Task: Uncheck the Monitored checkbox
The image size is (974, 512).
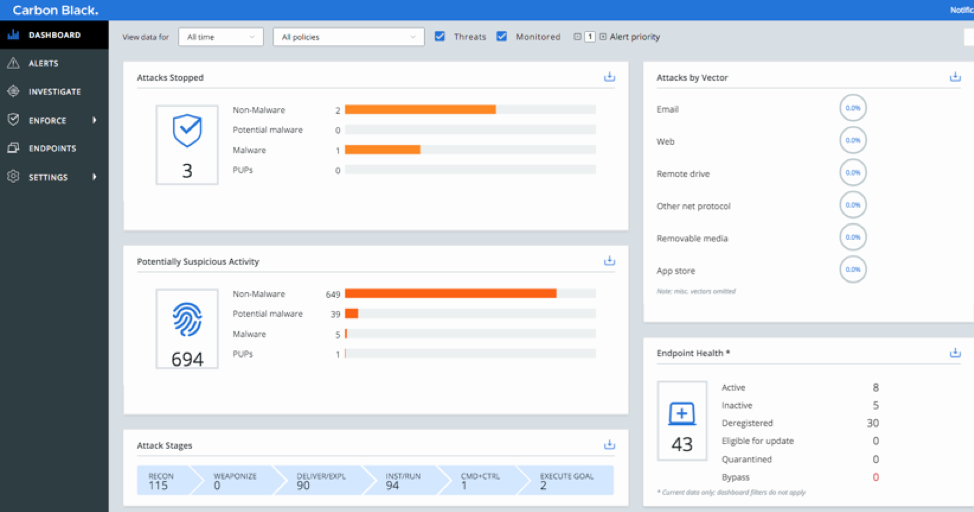Action: pyautogui.click(x=502, y=37)
